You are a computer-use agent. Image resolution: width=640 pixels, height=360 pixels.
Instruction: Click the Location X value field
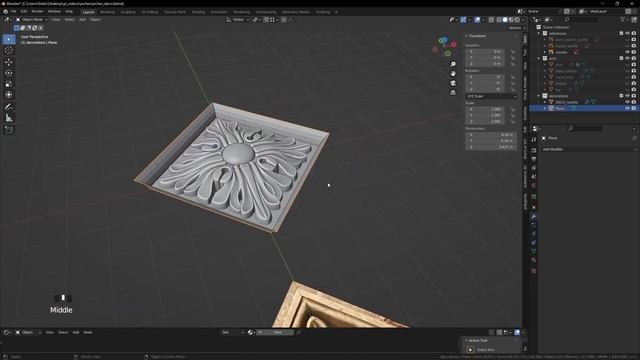click(x=485, y=52)
